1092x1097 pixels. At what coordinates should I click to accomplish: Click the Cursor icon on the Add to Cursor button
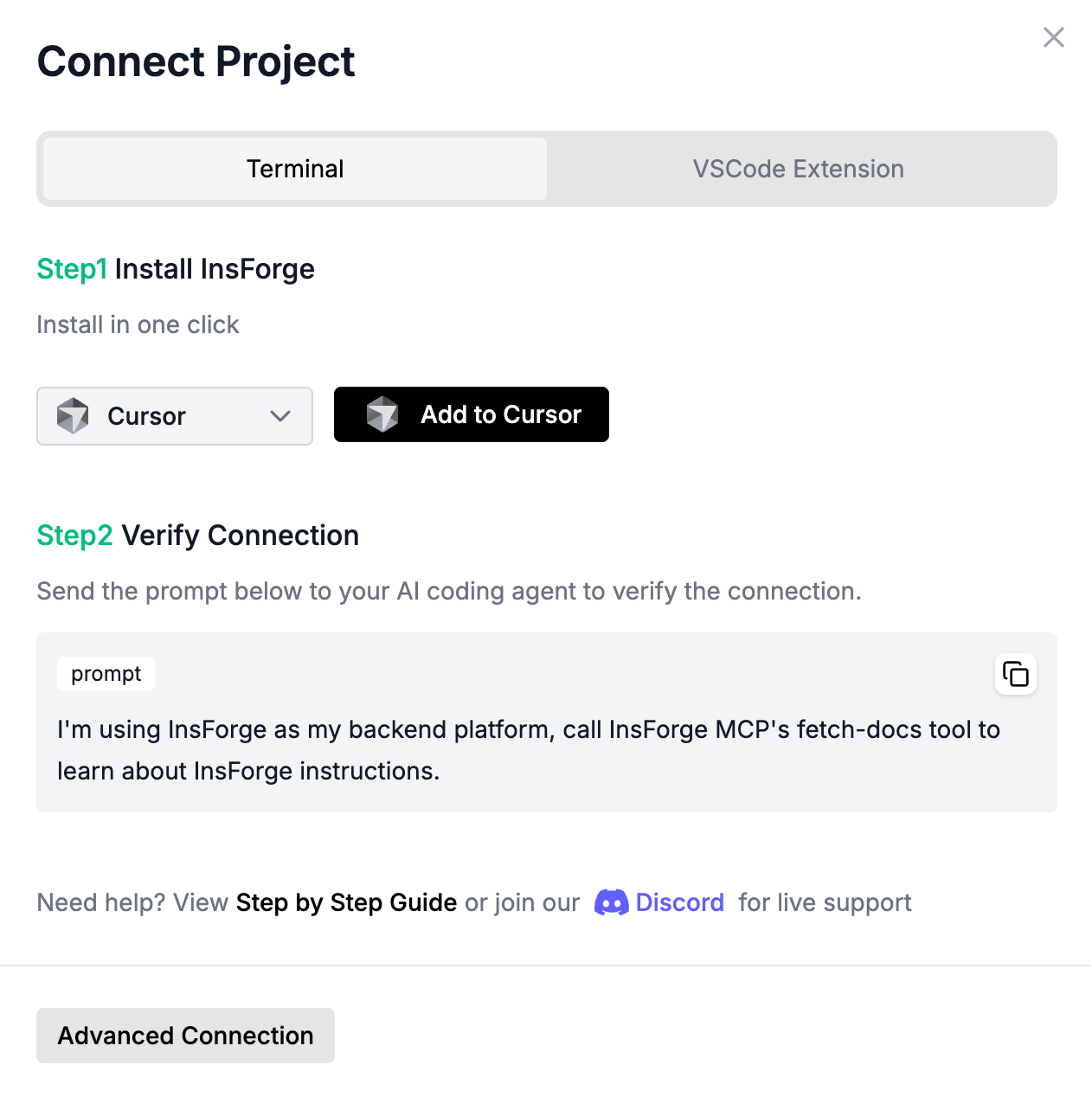click(x=383, y=414)
